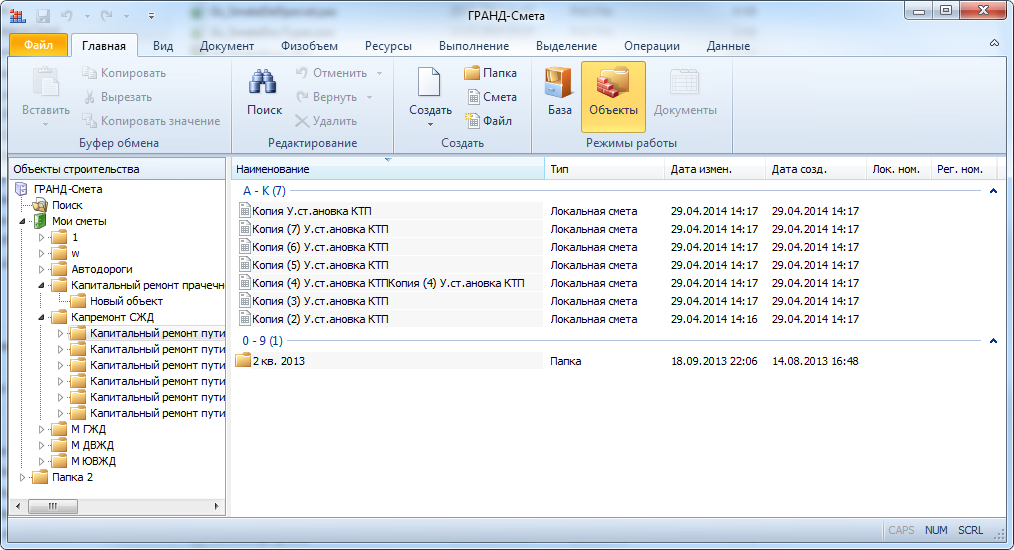Open the Файл menu

38,45
